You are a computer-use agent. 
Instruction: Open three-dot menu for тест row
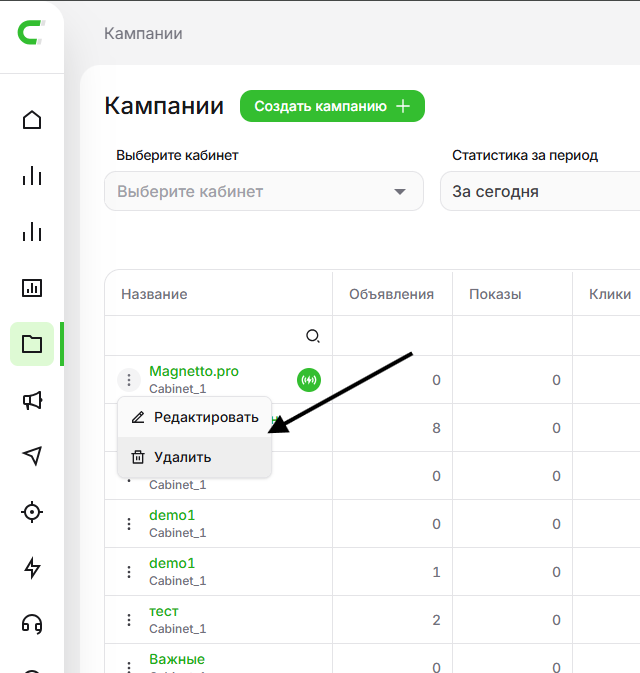coord(129,620)
